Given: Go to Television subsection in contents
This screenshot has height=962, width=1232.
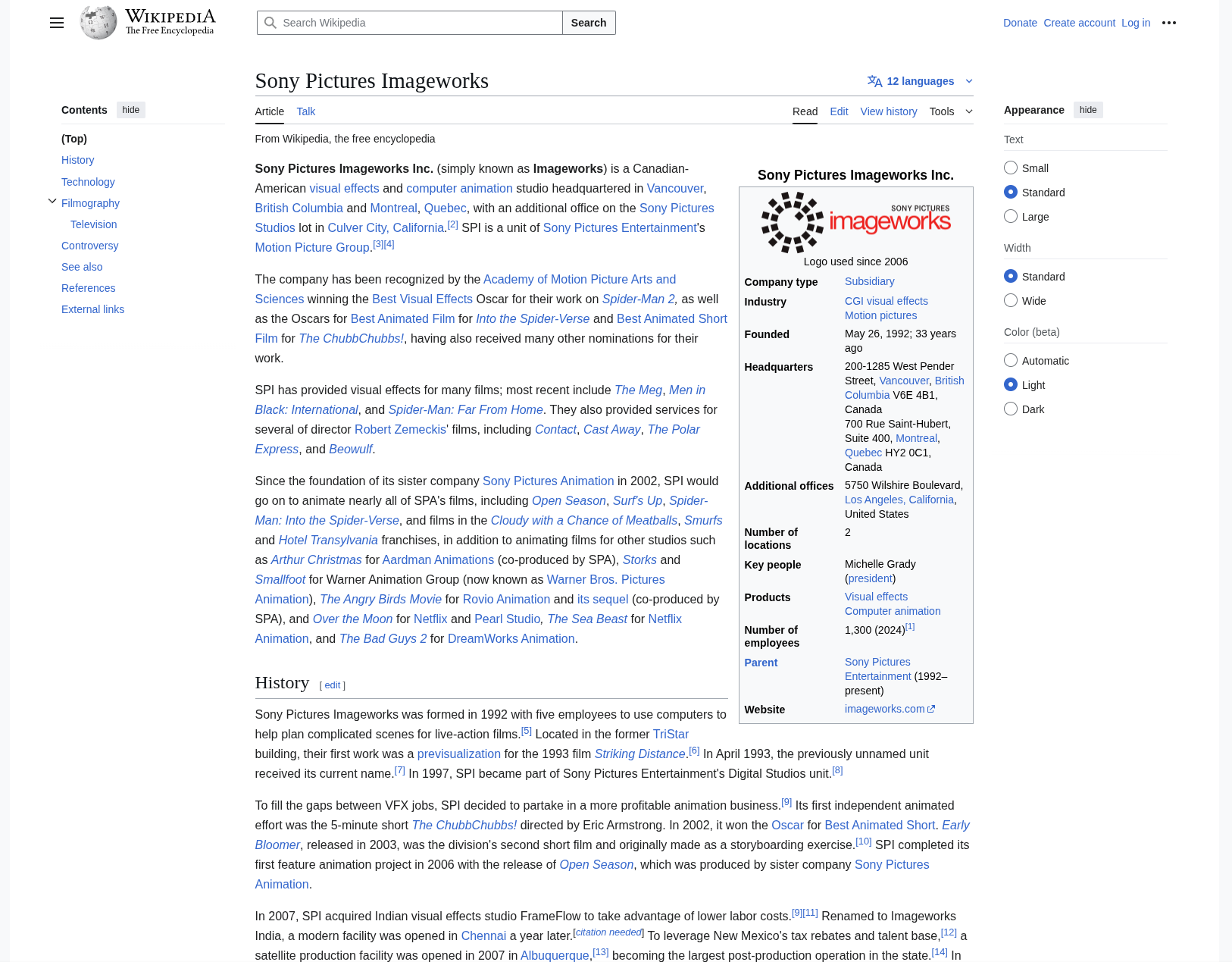Looking at the screenshot, I should 94,224.
